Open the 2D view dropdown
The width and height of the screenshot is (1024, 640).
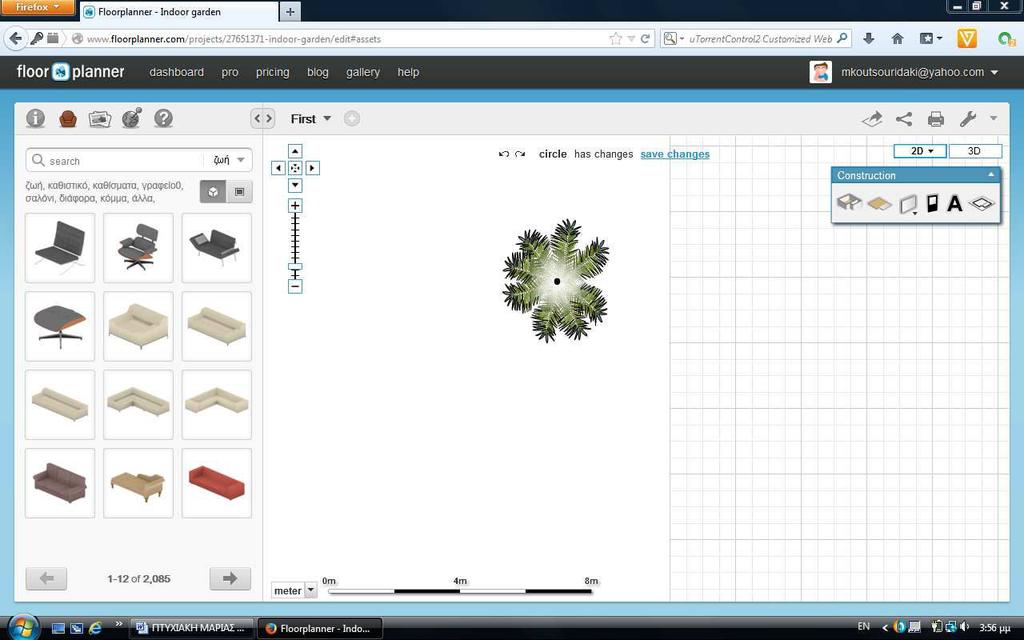(x=921, y=151)
